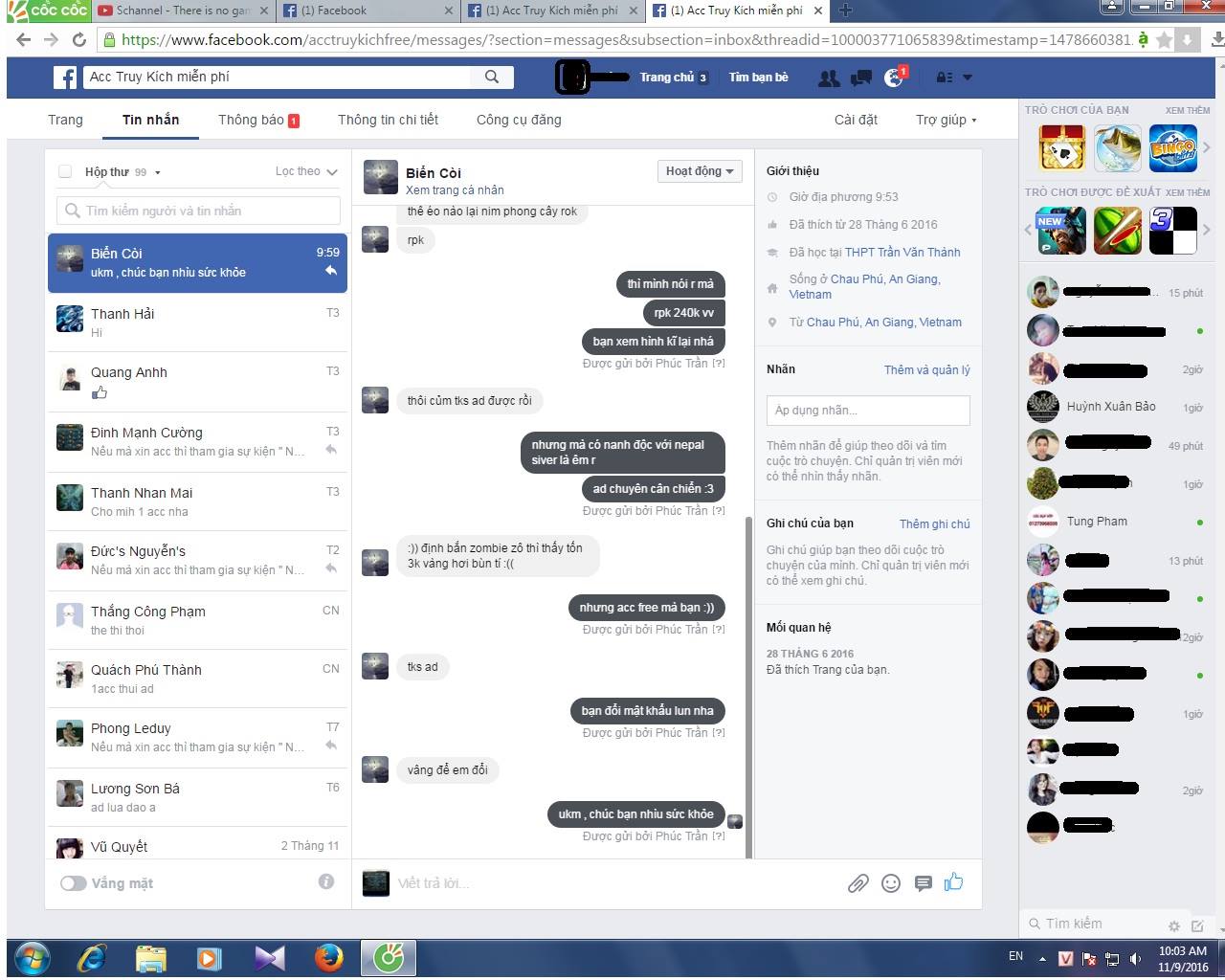The height and width of the screenshot is (980, 1225).
Task: Open chat sidebar settings gear
Action: 1174,925
